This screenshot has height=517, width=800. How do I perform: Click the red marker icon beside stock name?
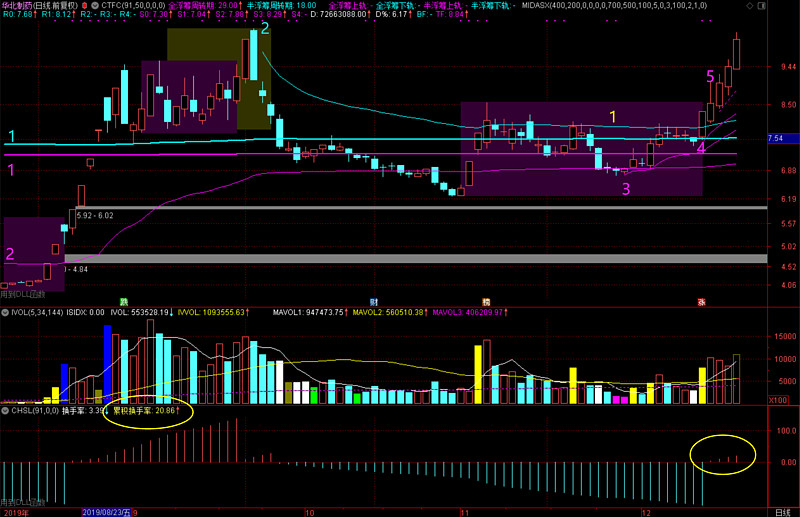click(x=85, y=6)
